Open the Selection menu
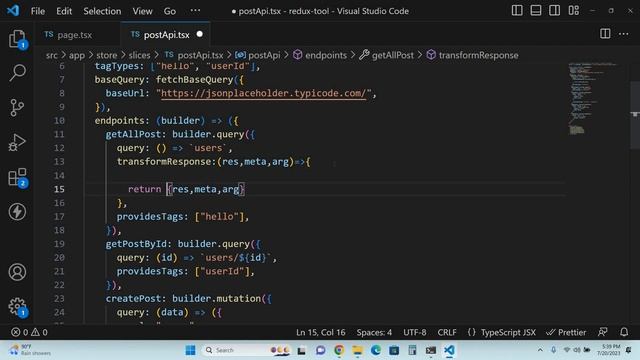The width and height of the screenshot is (640, 360). 102,11
